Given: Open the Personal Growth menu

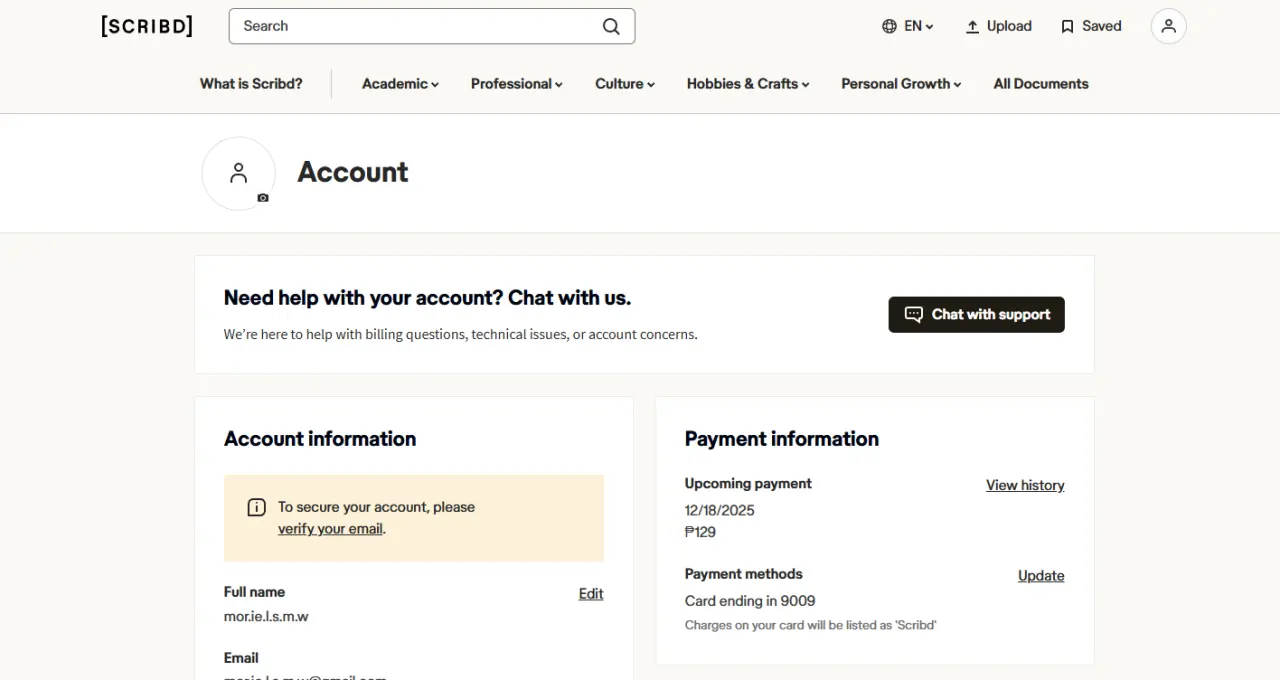Looking at the screenshot, I should [901, 84].
